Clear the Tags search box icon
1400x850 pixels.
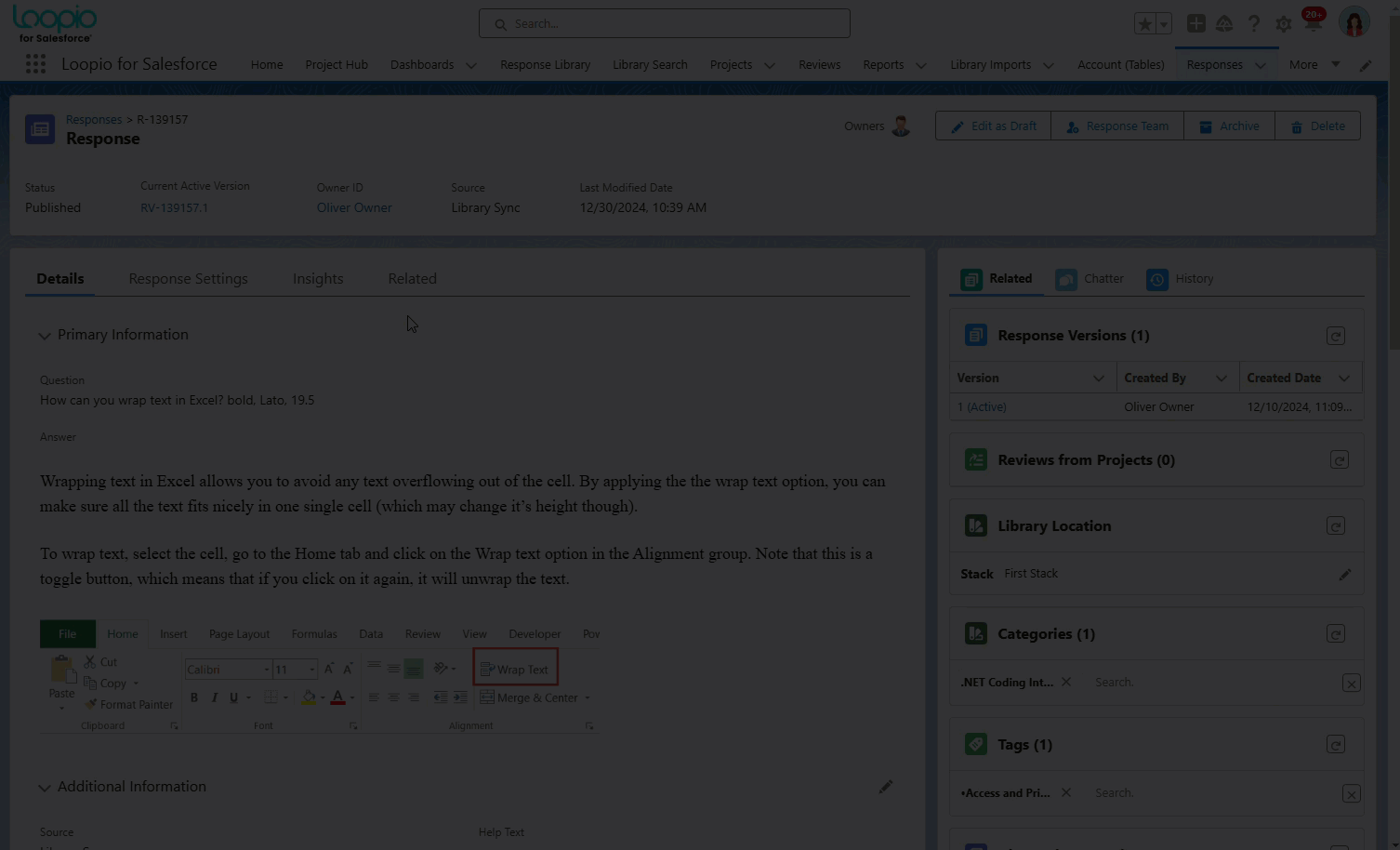tap(1352, 794)
